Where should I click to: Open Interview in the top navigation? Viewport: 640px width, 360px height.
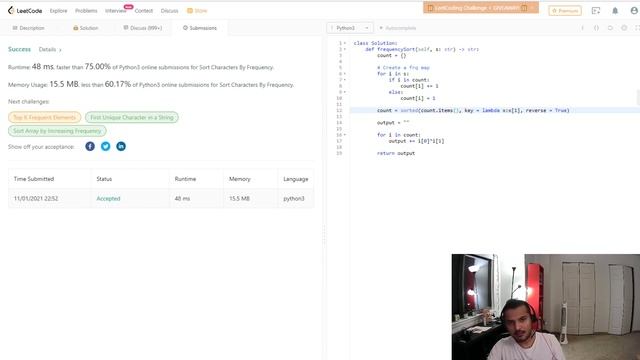pyautogui.click(x=116, y=11)
